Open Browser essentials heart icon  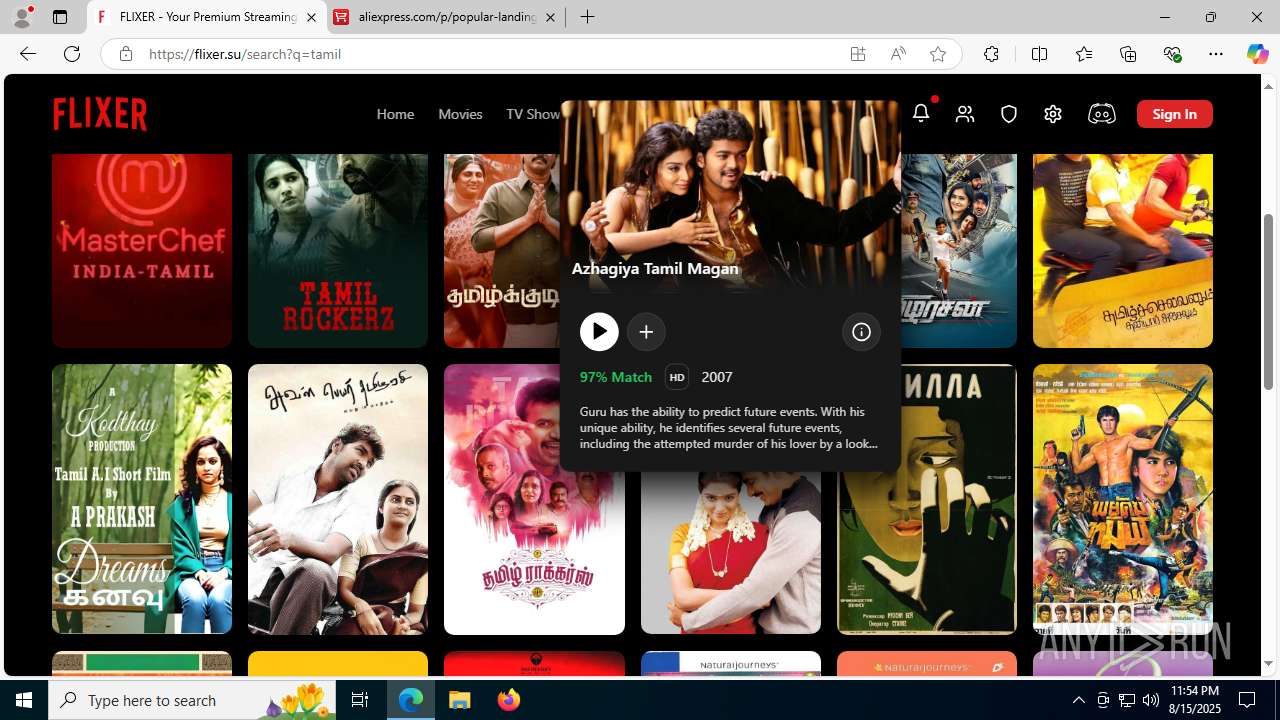click(1172, 54)
